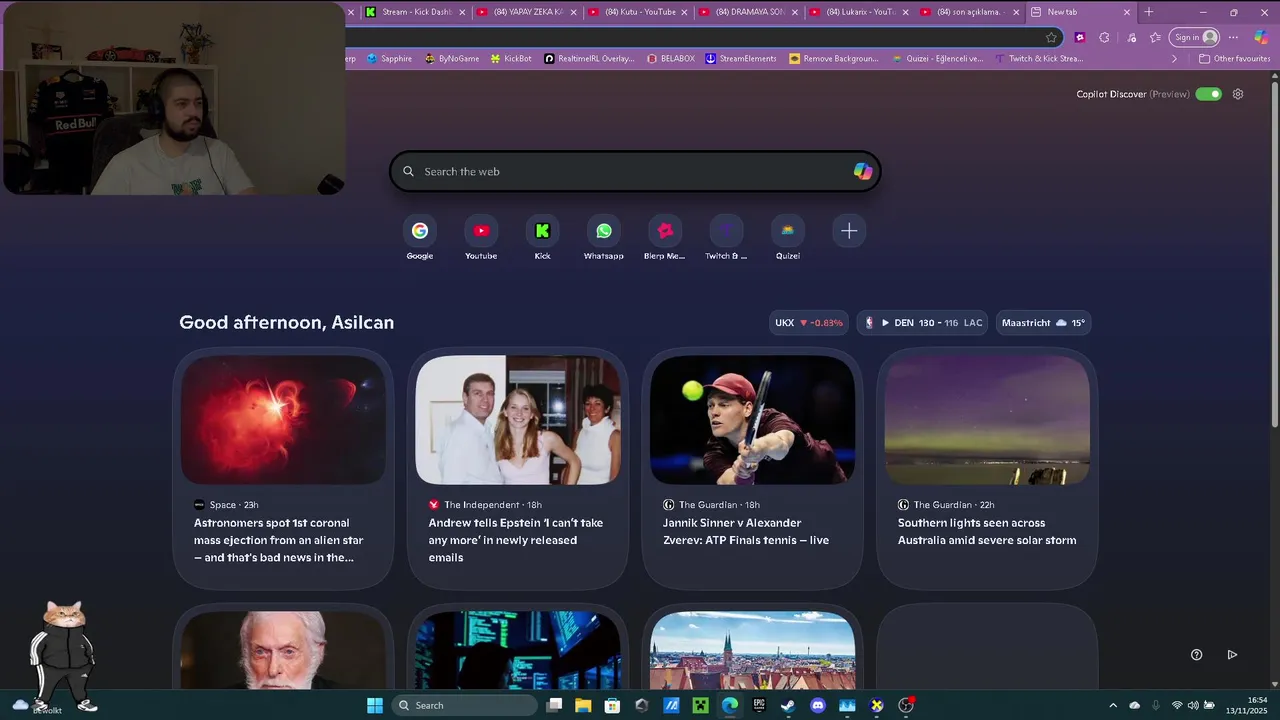Switch to son açıklama tab
The height and width of the screenshot is (720, 1280).
970,12
